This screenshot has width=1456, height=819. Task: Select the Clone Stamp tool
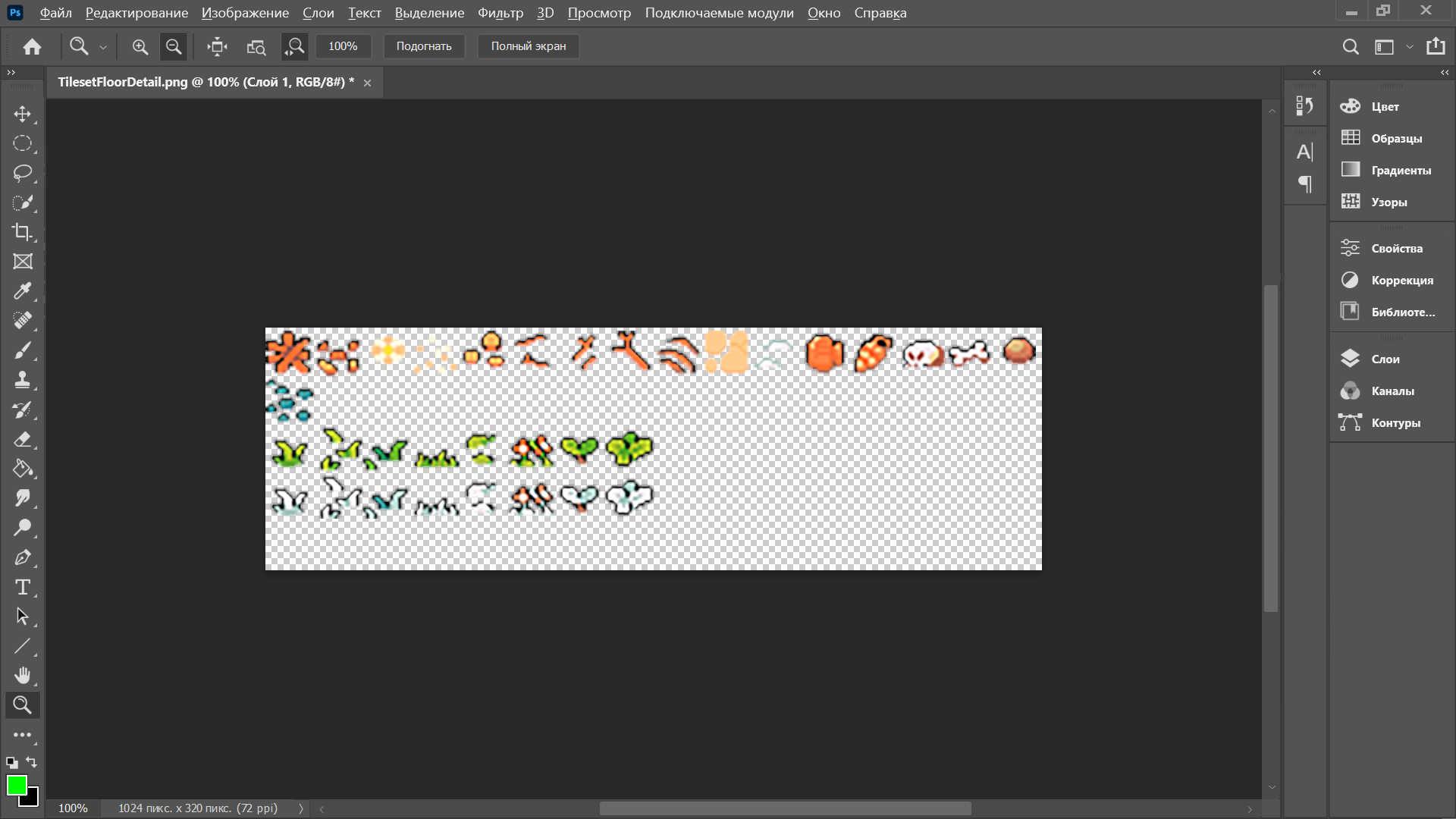(x=23, y=380)
